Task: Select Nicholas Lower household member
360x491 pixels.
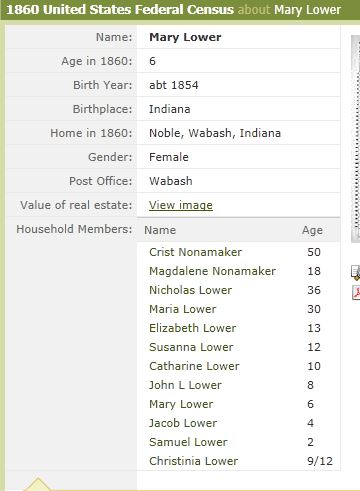Action: (190, 290)
